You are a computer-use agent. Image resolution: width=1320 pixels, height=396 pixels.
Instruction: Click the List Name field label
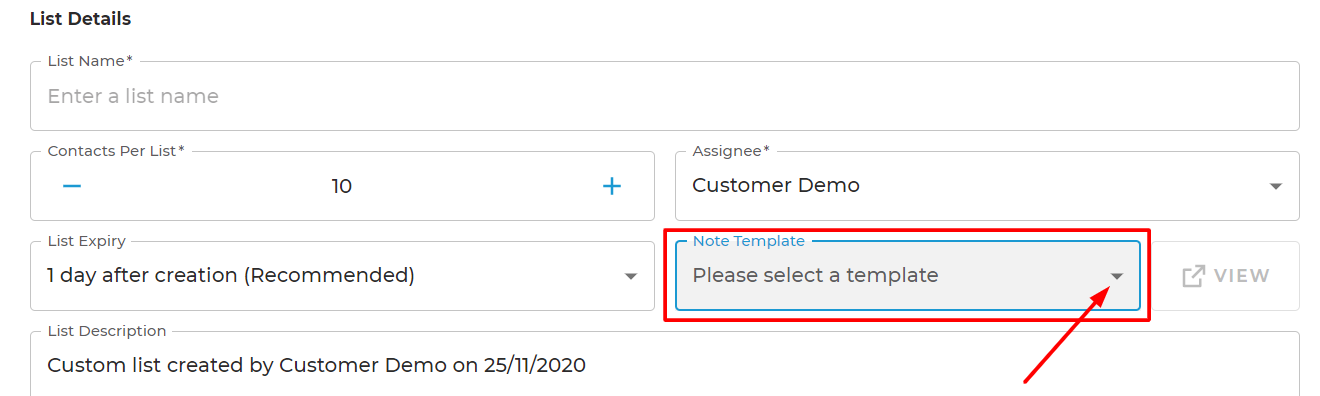click(x=90, y=61)
